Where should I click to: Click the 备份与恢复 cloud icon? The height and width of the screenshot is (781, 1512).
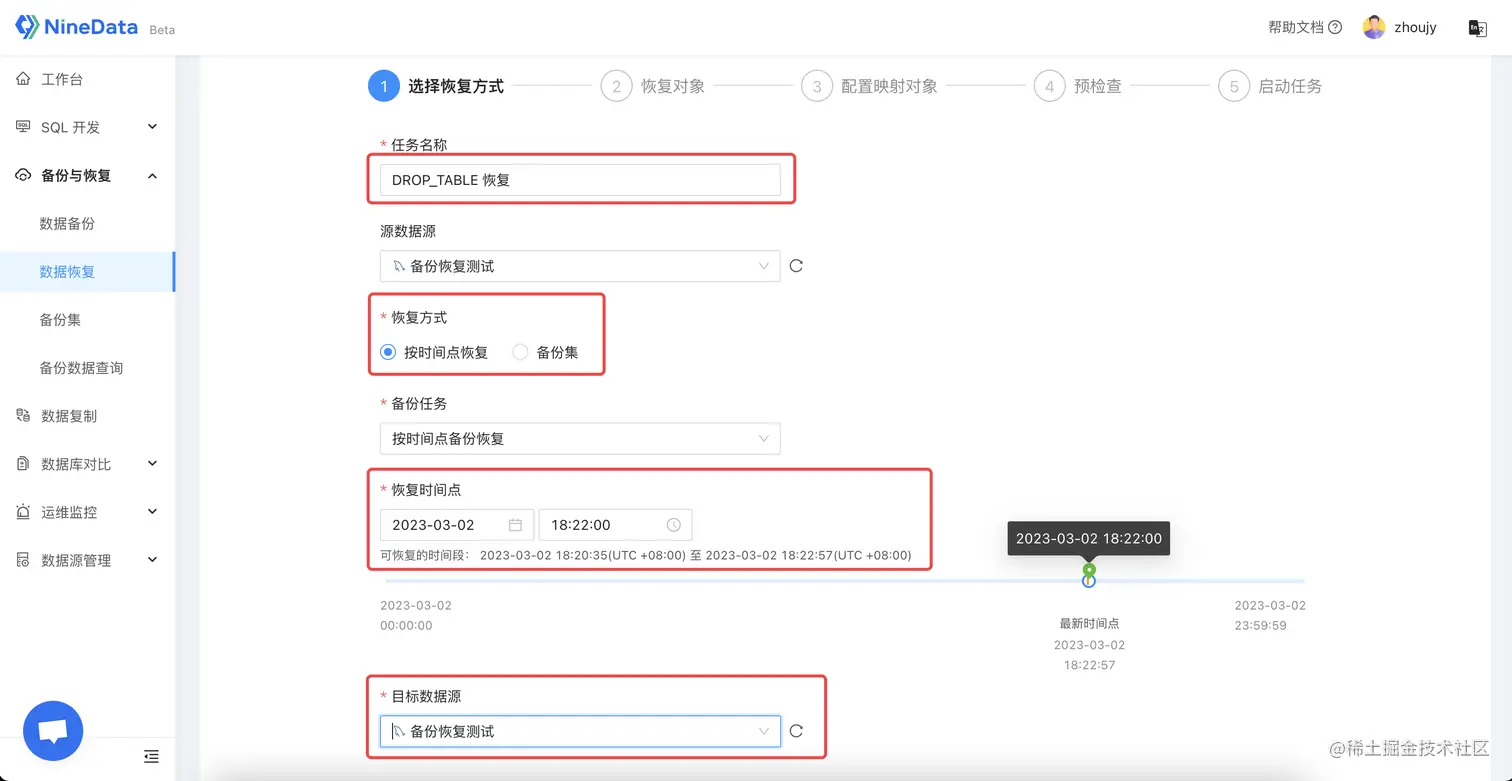23,175
